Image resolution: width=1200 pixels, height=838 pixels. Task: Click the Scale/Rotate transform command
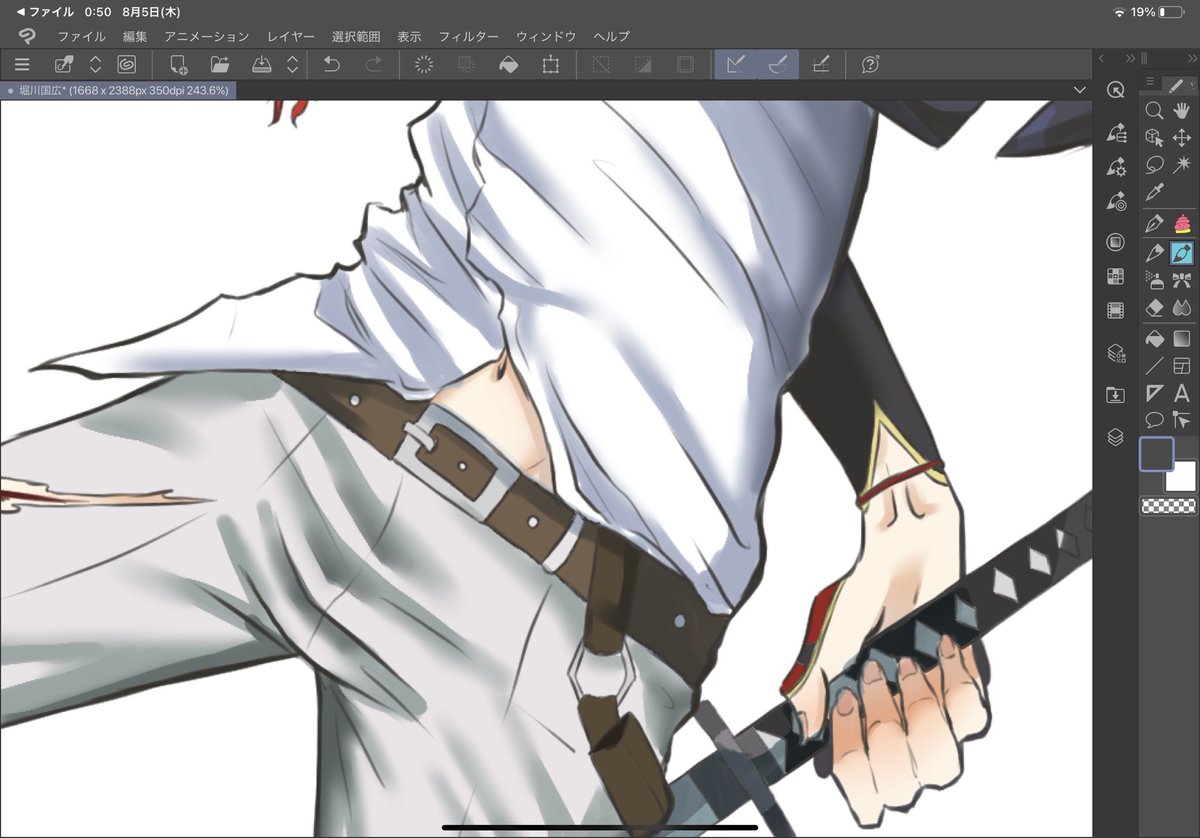550,64
